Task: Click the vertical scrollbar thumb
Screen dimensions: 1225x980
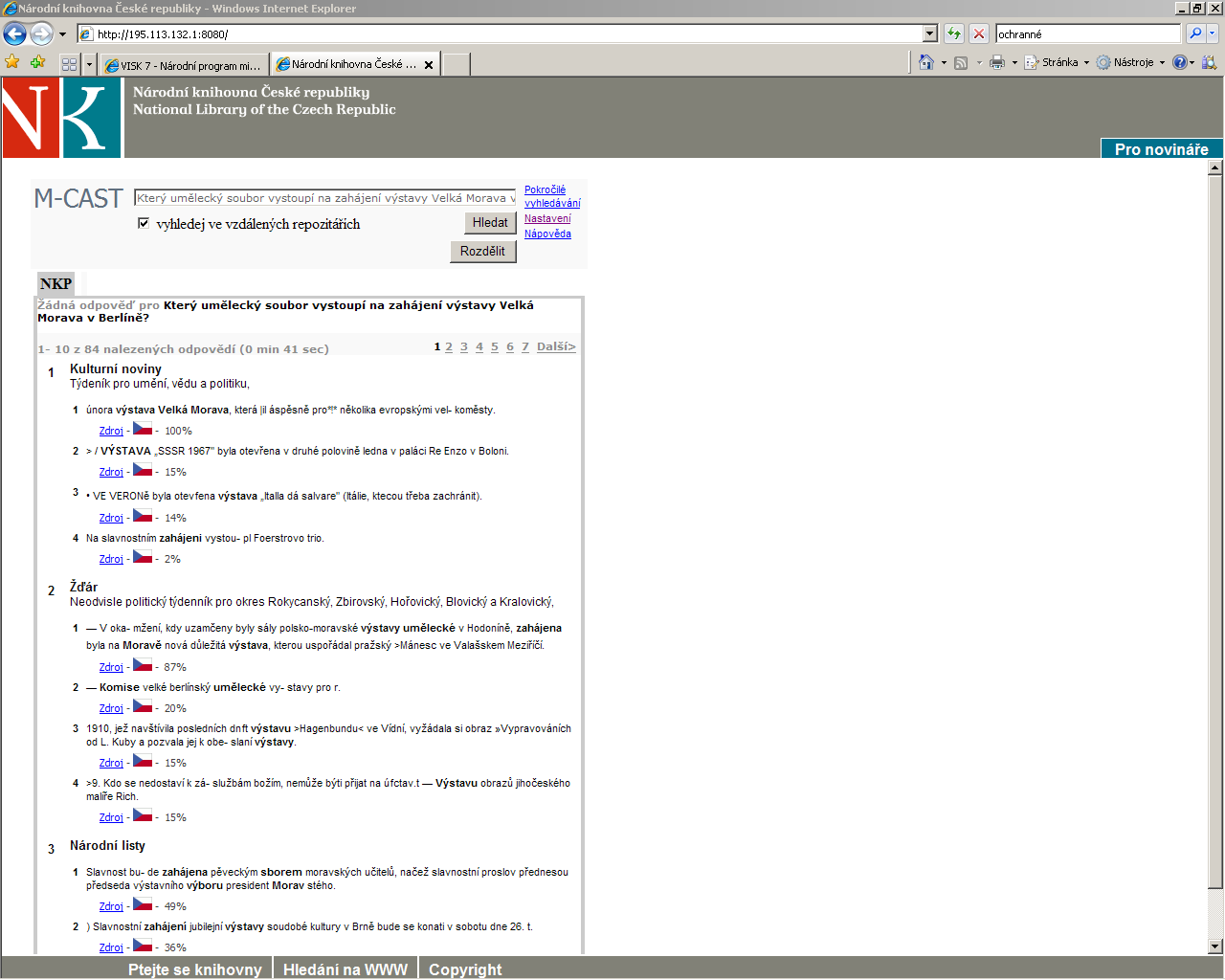Action: tap(1215, 532)
